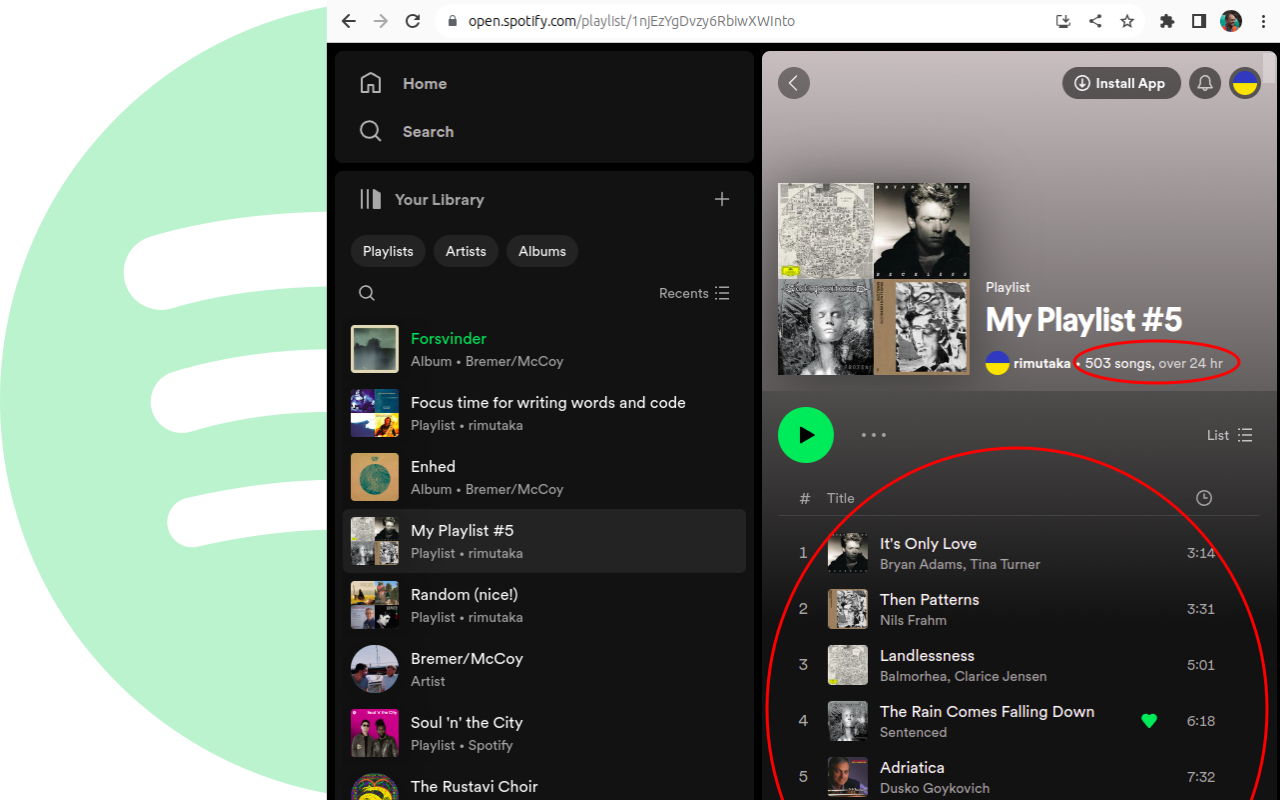Open the Forsvinder album
This screenshot has height=800, width=1280.
pos(544,349)
